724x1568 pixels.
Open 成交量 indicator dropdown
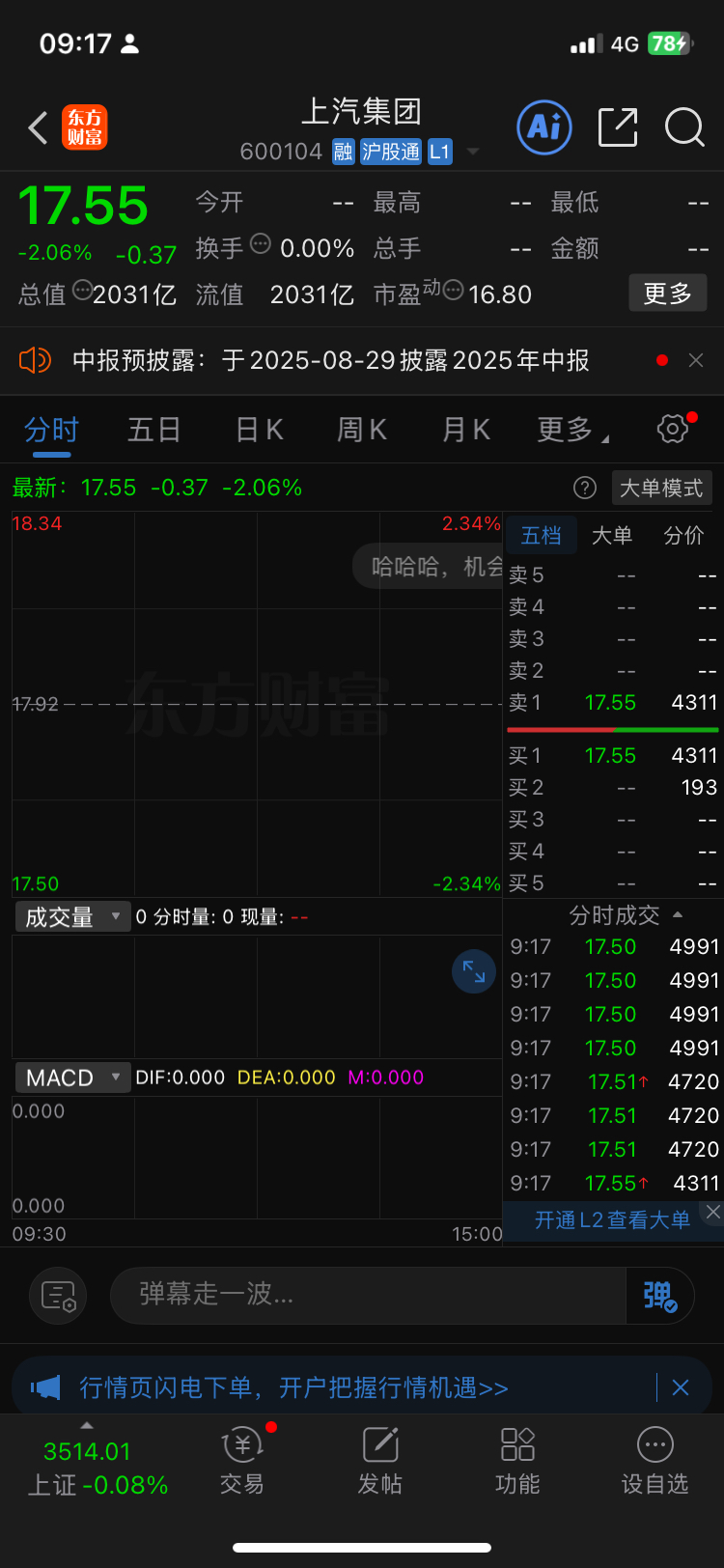(73, 916)
